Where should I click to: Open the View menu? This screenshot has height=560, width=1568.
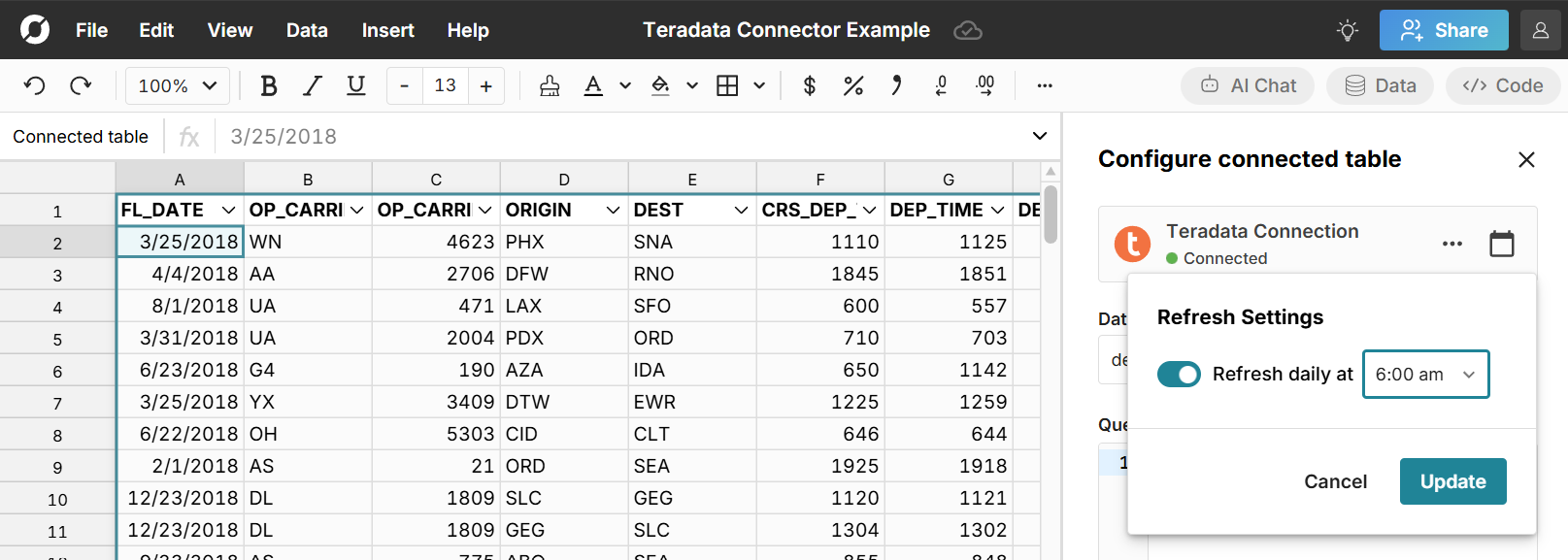[230, 30]
